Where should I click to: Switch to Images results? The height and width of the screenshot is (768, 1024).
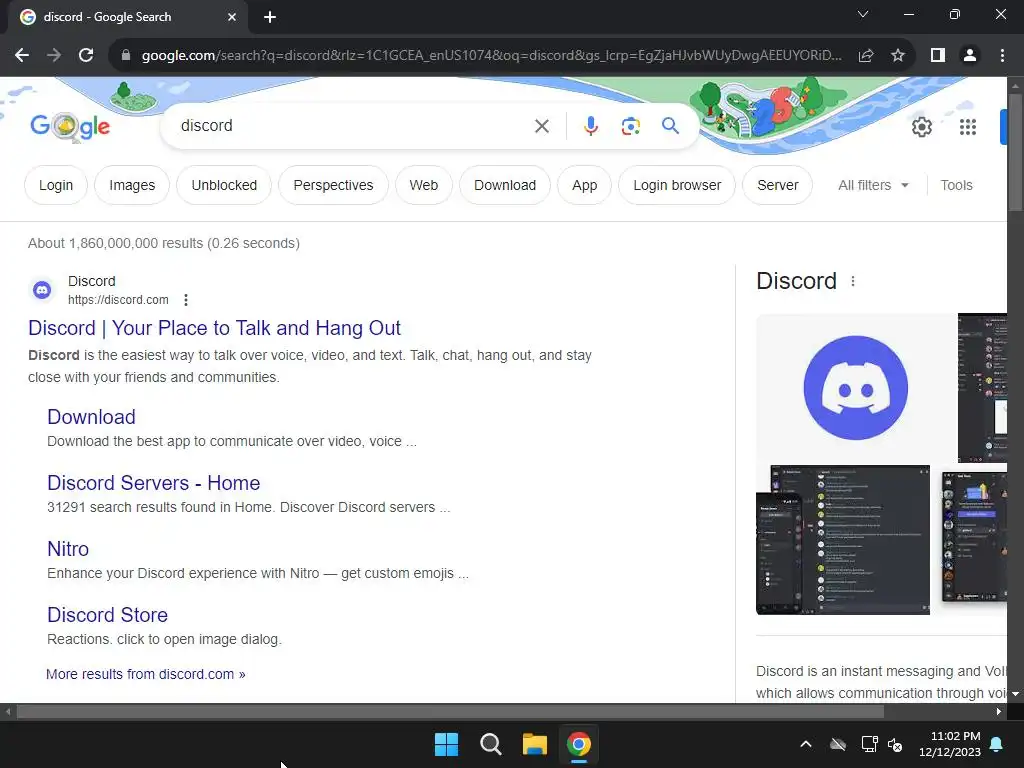132,185
